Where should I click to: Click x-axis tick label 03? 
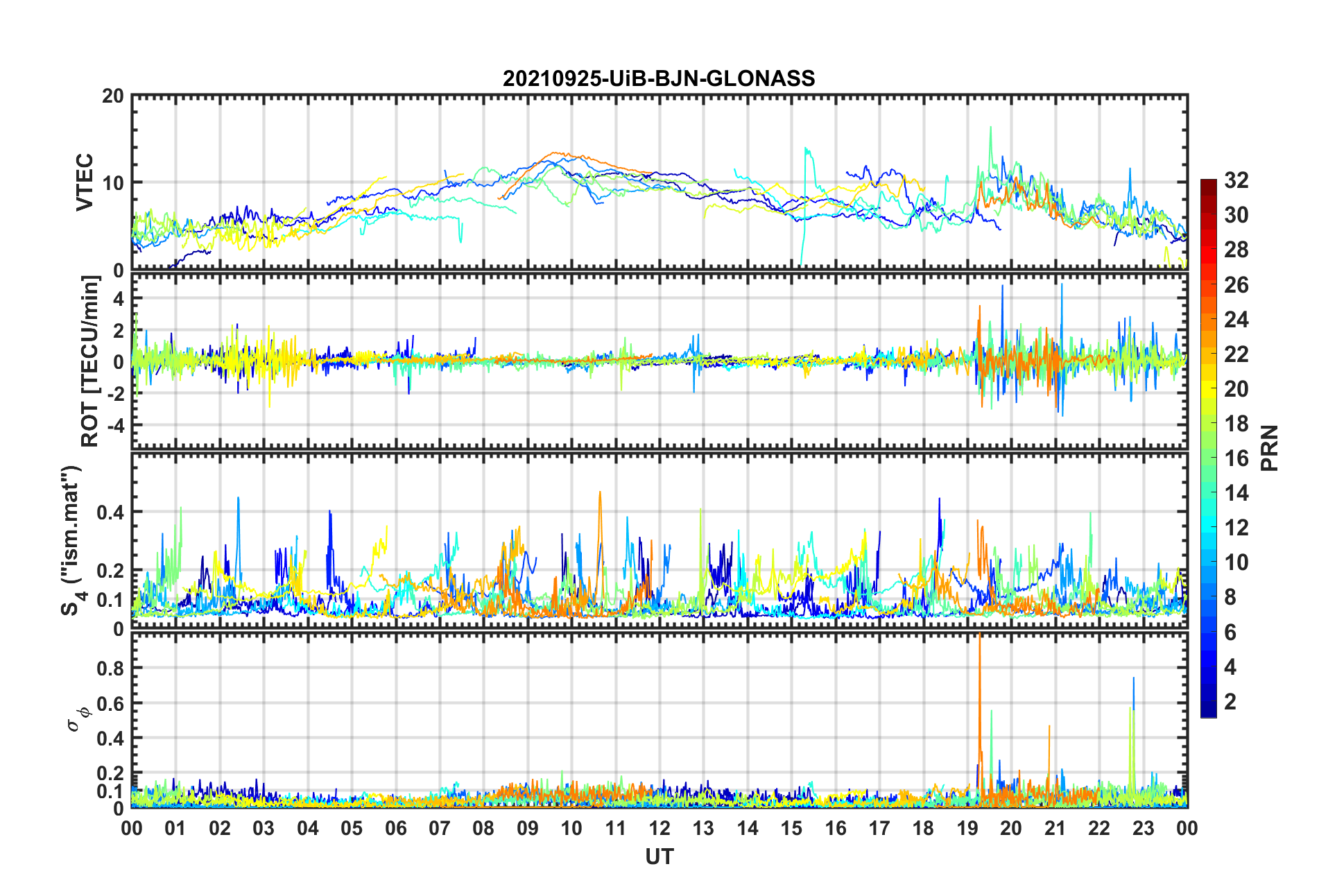coord(264,828)
